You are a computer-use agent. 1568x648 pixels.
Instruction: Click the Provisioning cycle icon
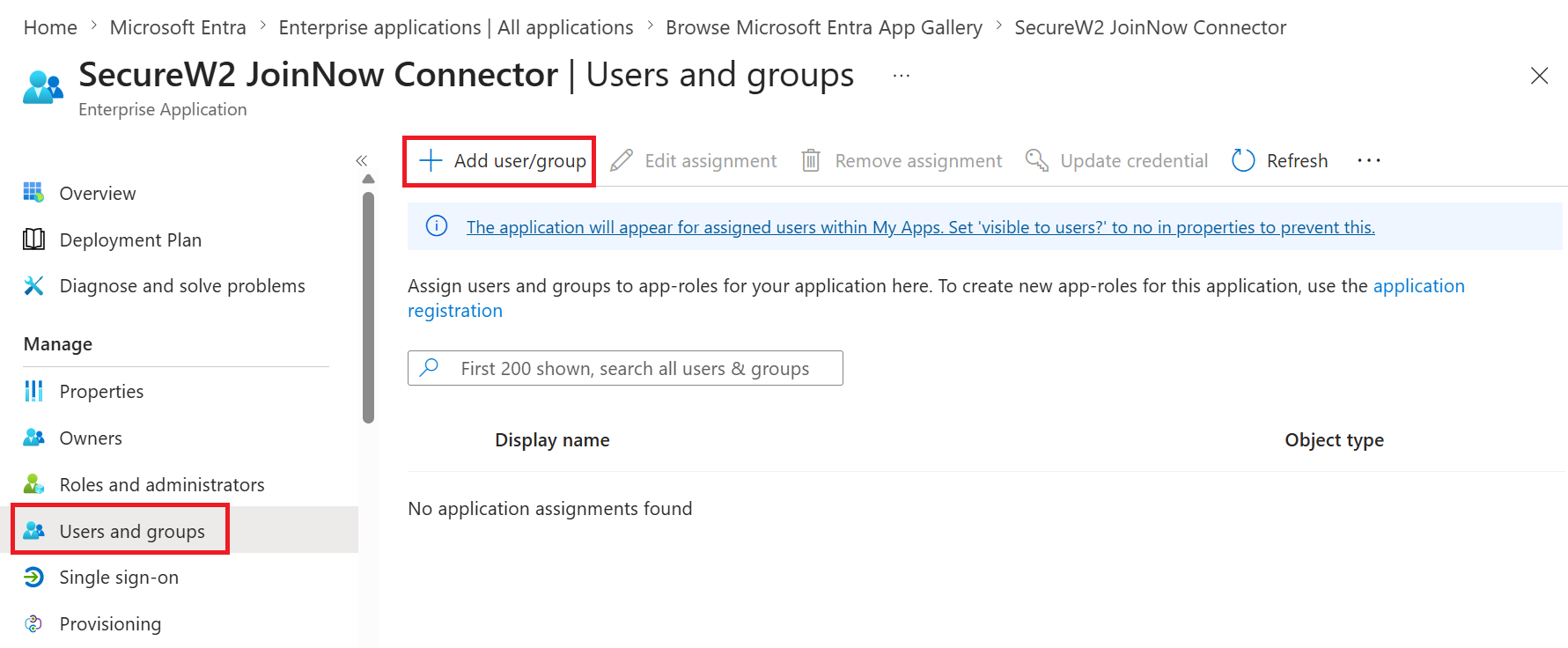(x=33, y=623)
